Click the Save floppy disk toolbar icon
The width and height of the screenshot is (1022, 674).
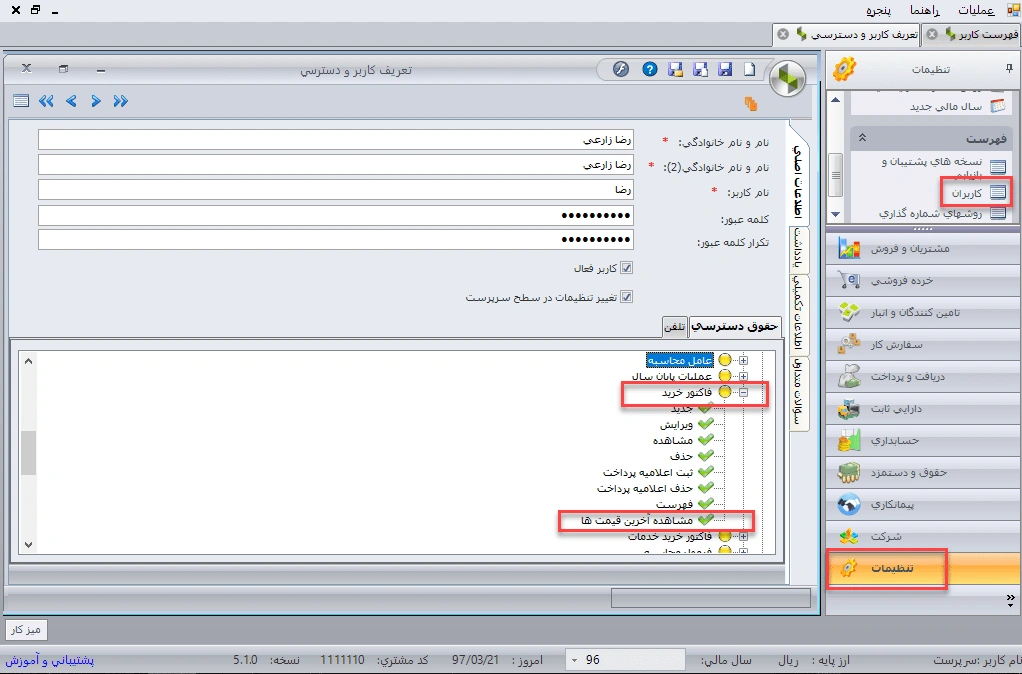(725, 71)
